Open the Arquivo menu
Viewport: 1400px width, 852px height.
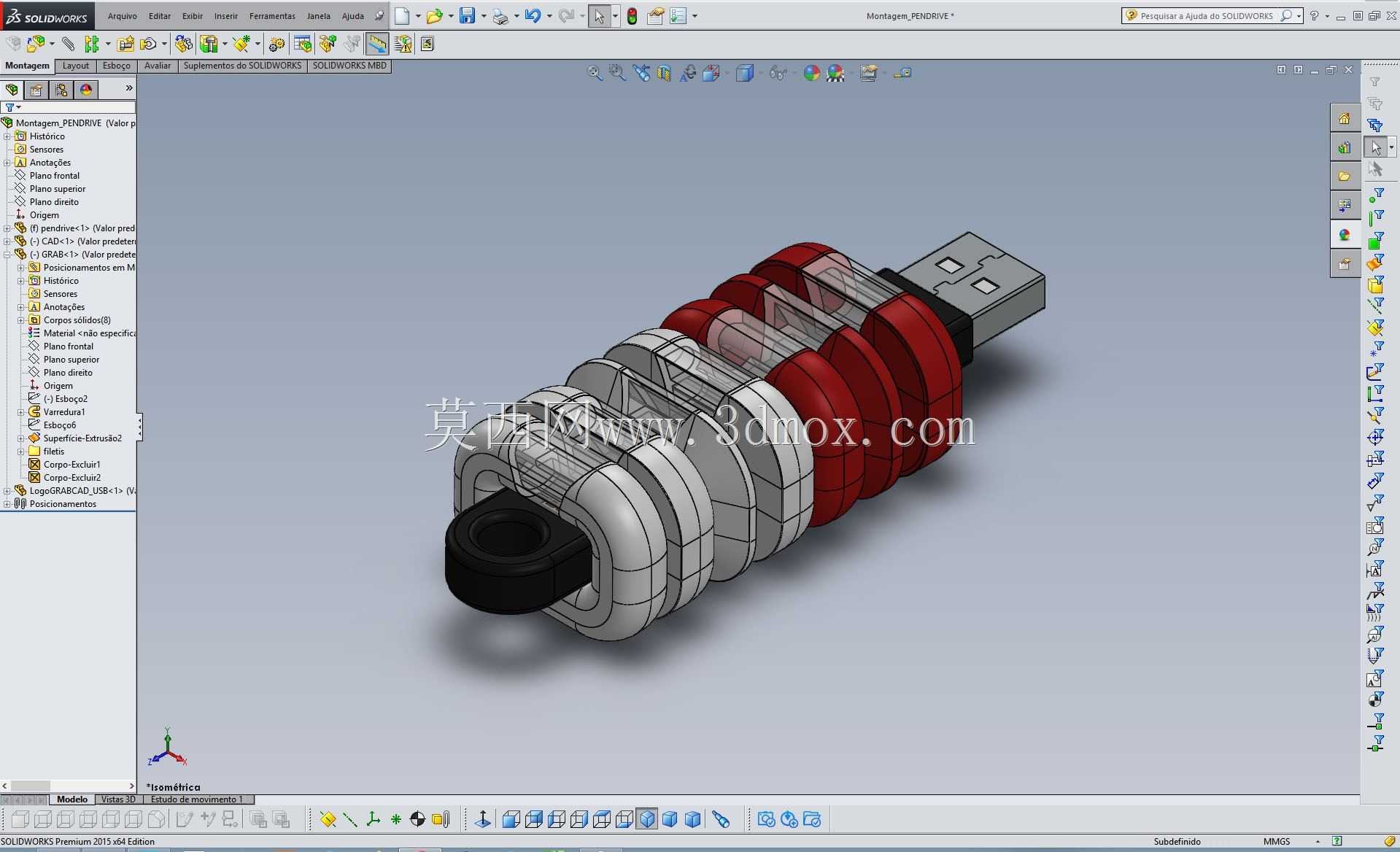click(x=122, y=16)
